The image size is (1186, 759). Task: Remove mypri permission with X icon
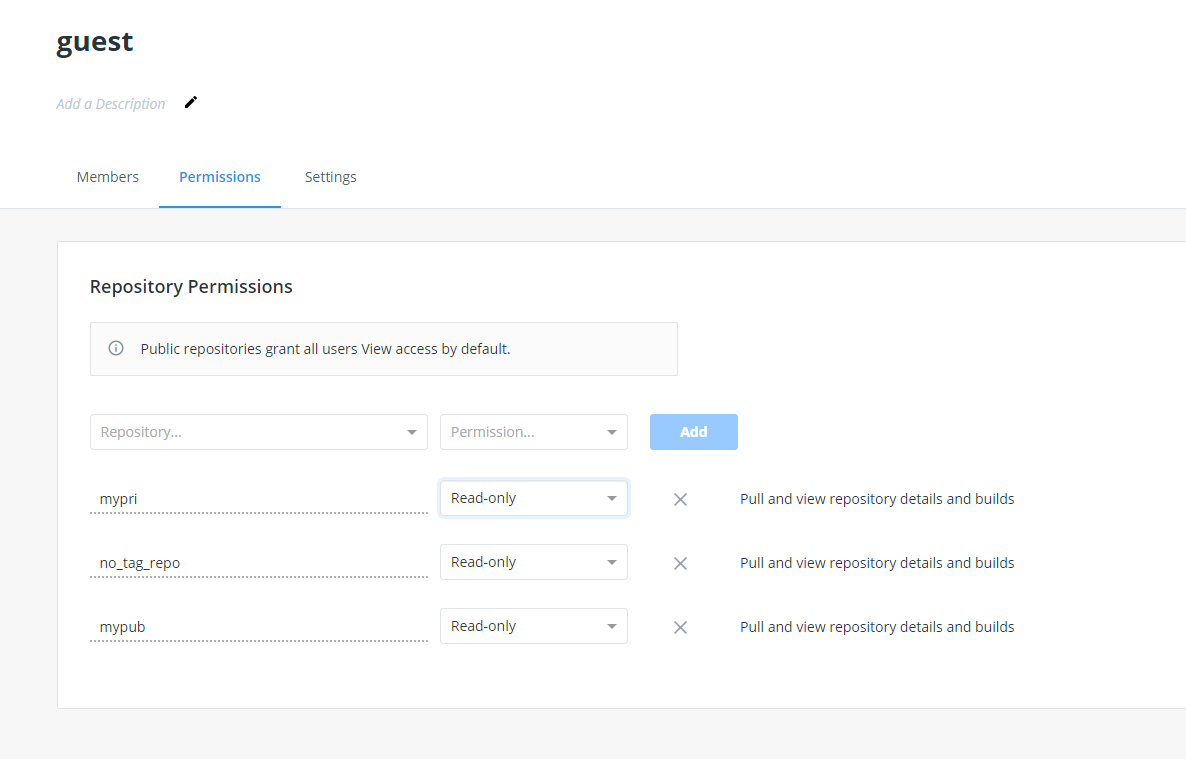[x=680, y=499]
